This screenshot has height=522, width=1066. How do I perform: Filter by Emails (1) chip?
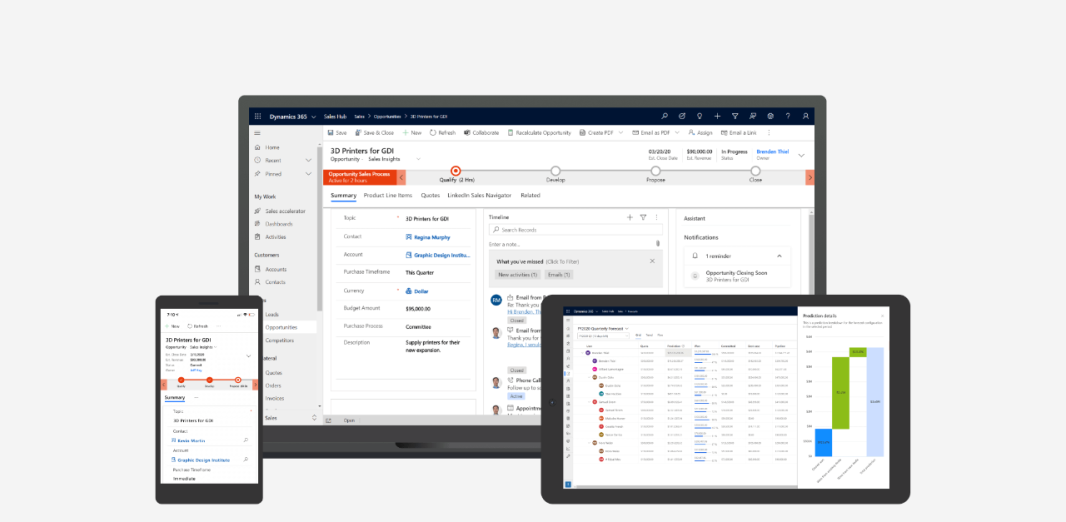coord(558,275)
